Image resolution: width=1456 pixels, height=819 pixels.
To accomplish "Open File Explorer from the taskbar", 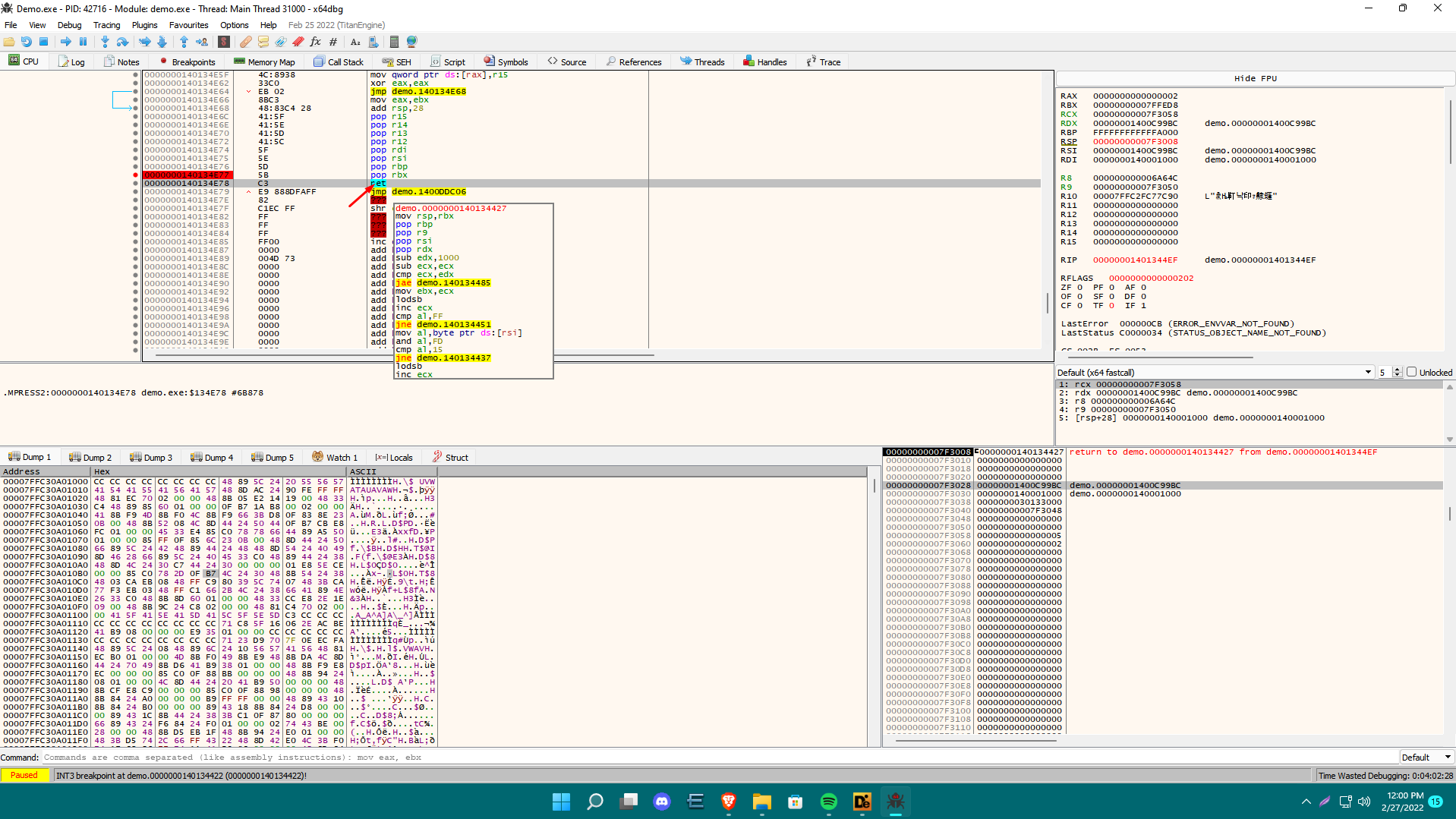I will click(x=762, y=802).
